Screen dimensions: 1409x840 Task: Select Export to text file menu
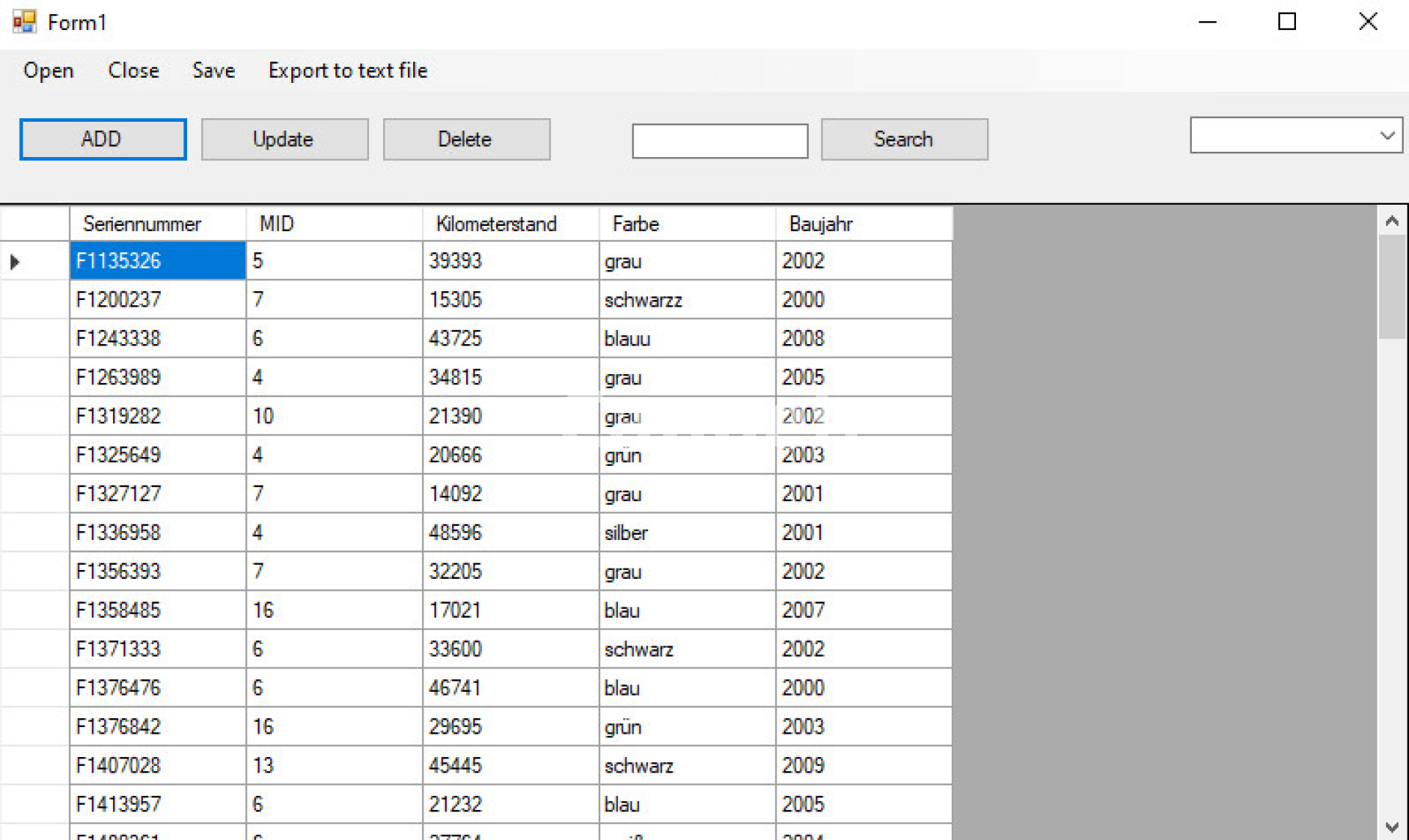(348, 70)
